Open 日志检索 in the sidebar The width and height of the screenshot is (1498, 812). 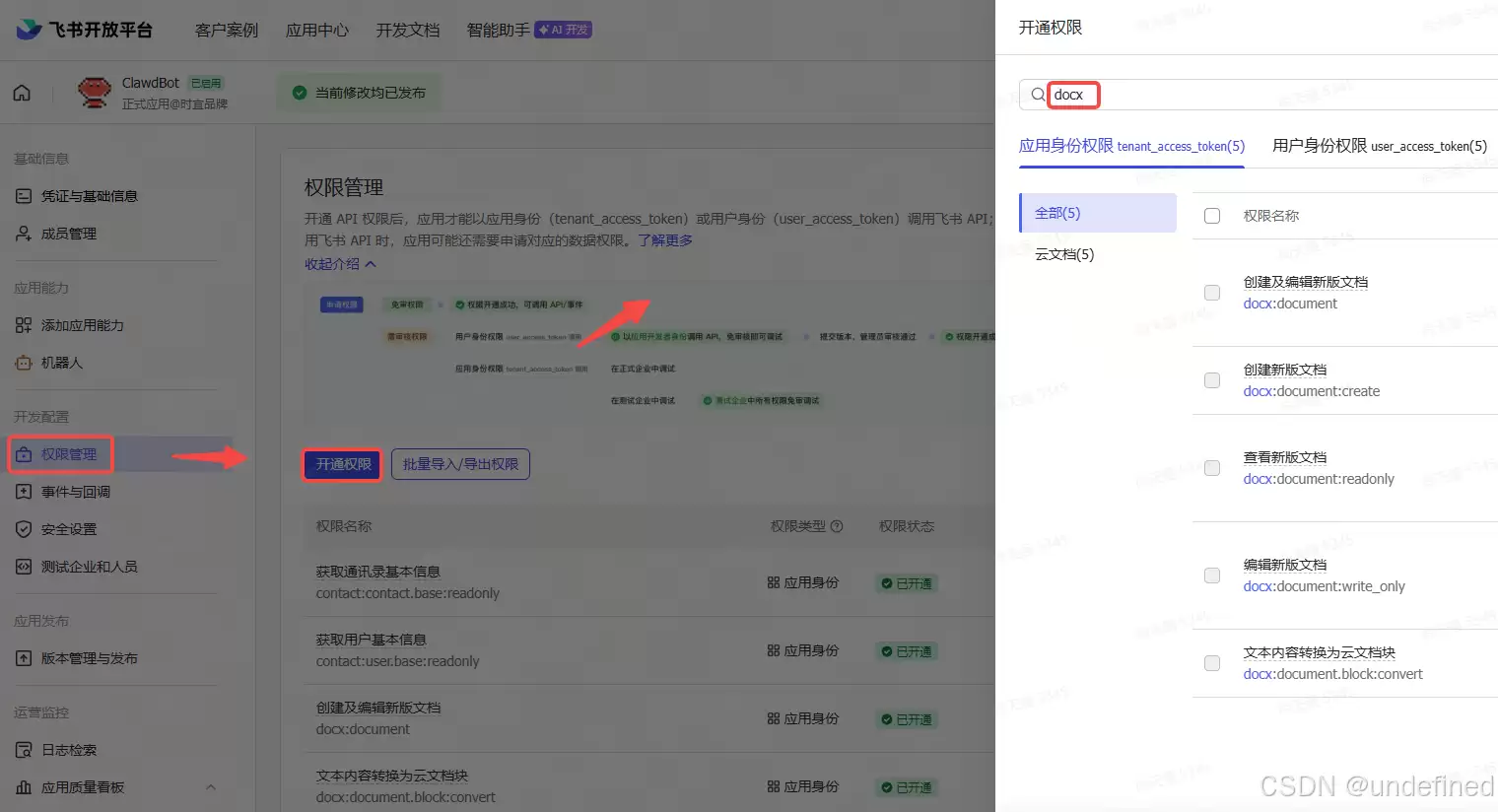[23, 749]
